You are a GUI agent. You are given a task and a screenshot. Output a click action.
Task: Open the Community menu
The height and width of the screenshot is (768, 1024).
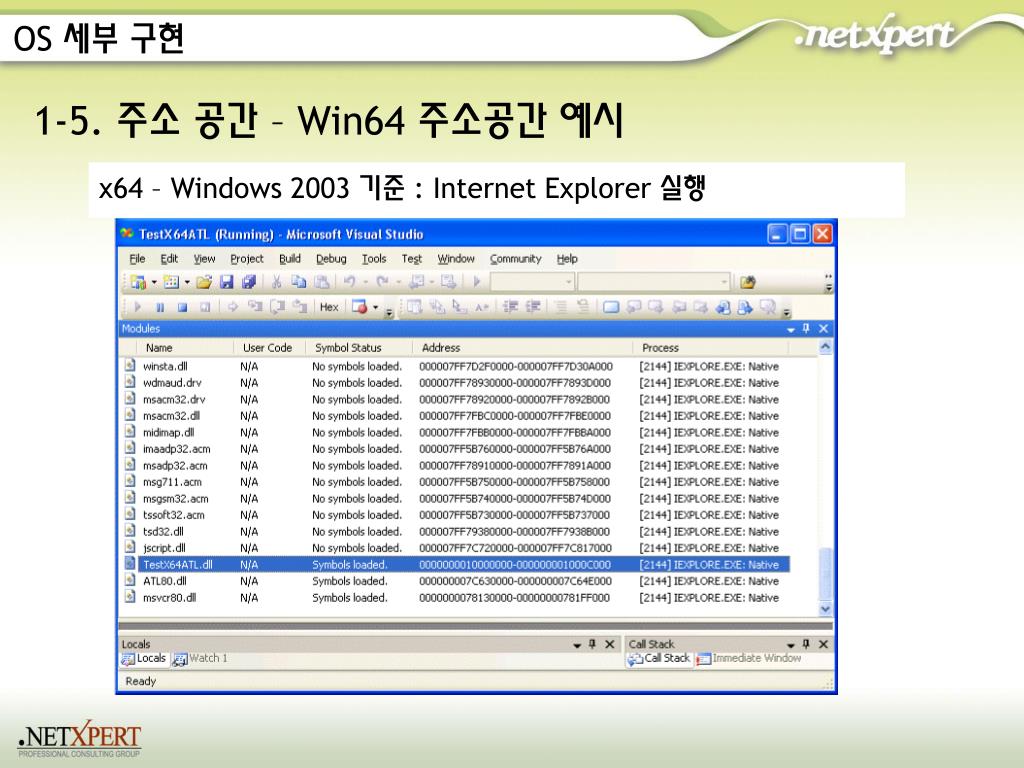pos(515,259)
